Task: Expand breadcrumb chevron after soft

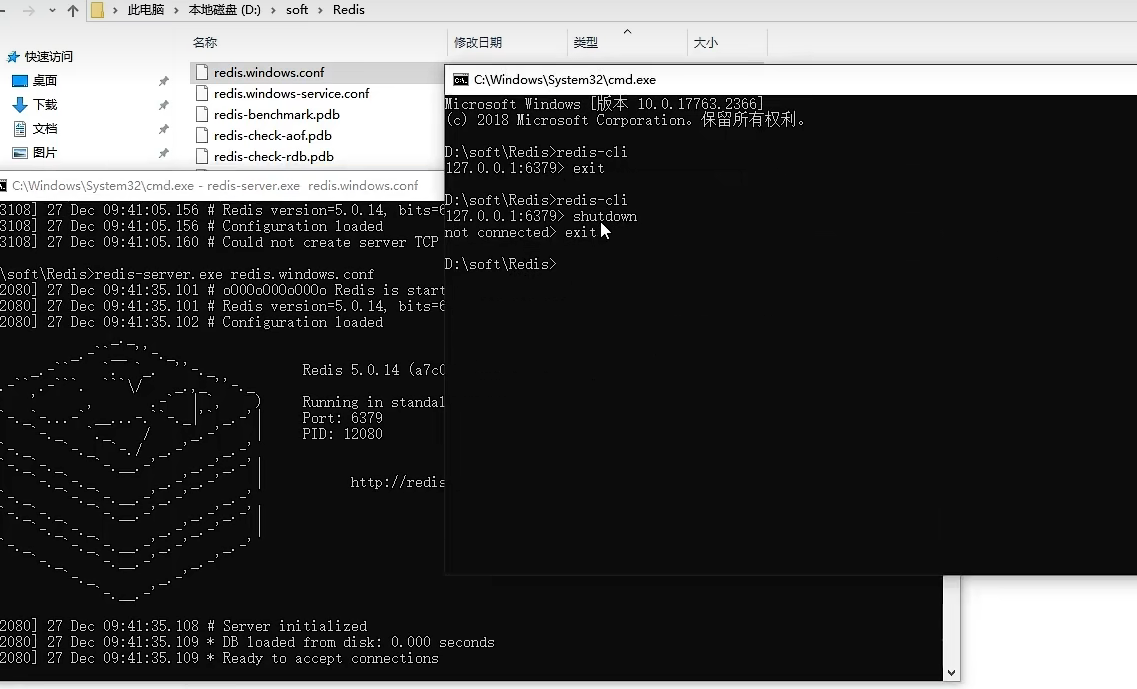Action: coord(321,10)
